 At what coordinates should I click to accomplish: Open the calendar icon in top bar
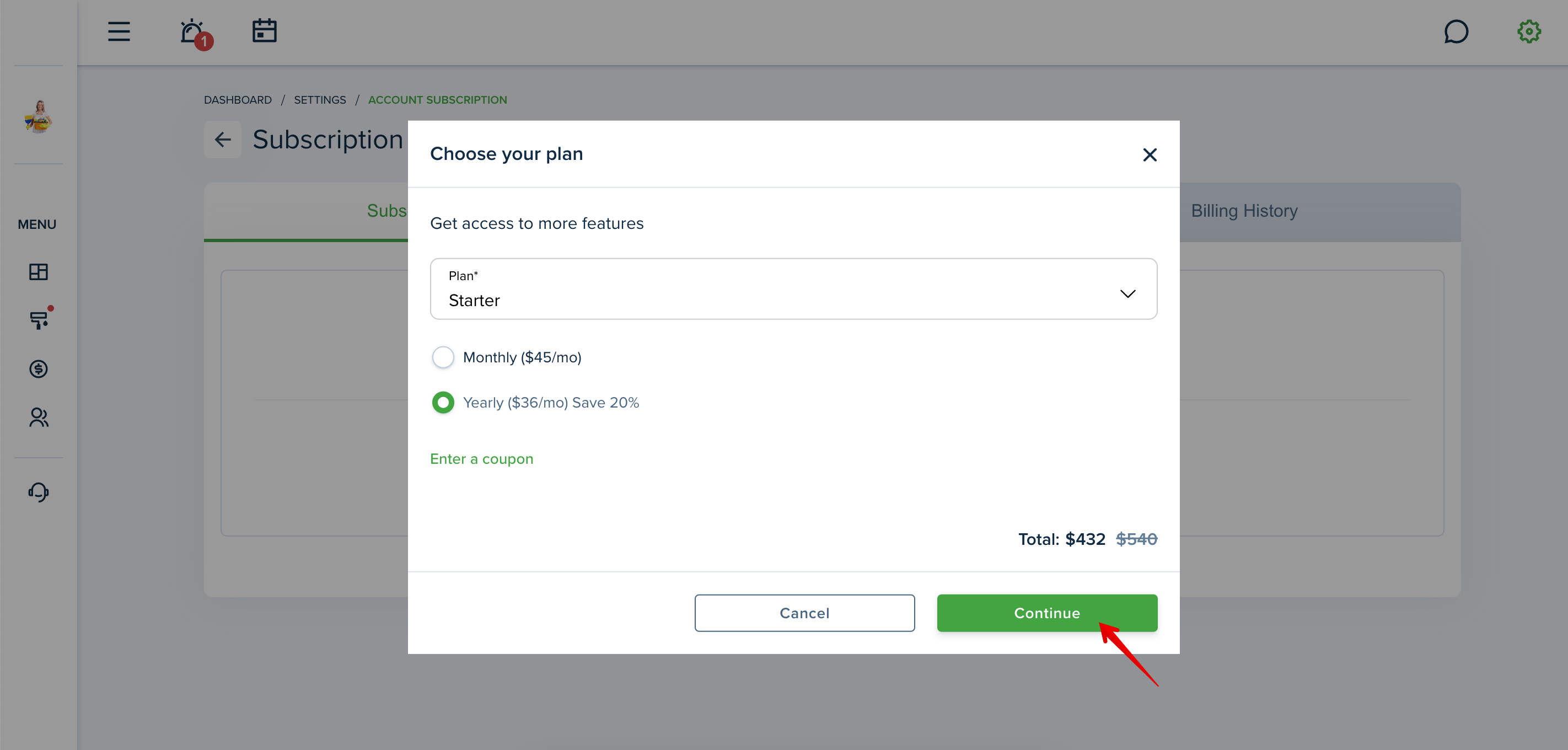[264, 30]
